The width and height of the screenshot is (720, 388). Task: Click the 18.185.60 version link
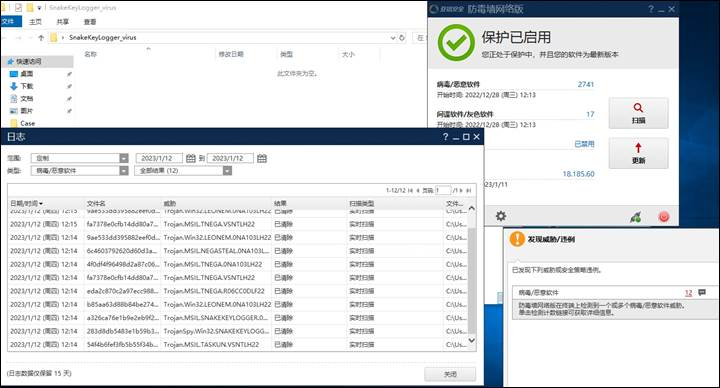coord(579,174)
